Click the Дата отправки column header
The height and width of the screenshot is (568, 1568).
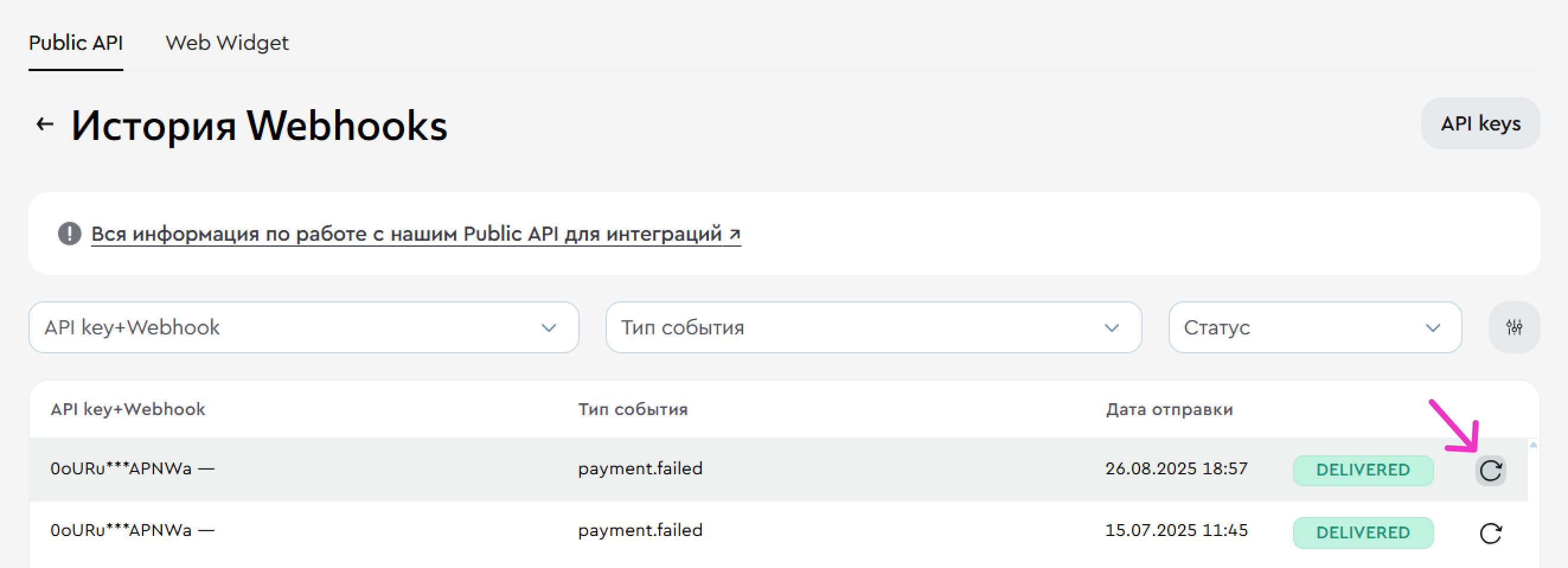pyautogui.click(x=1169, y=409)
